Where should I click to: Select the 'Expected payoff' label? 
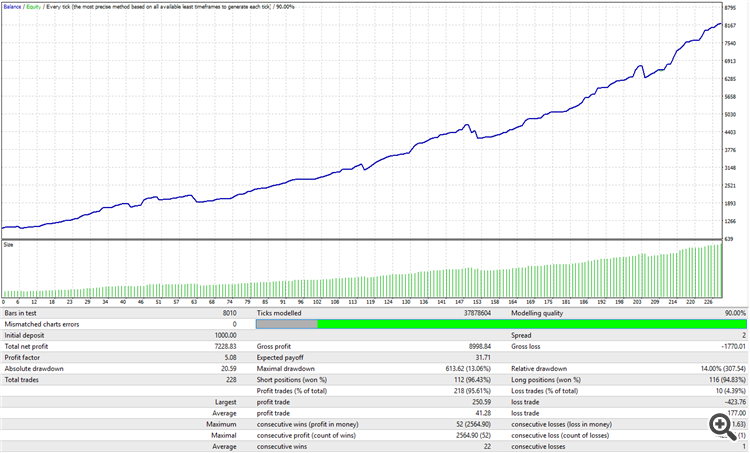pyautogui.click(x=280, y=357)
